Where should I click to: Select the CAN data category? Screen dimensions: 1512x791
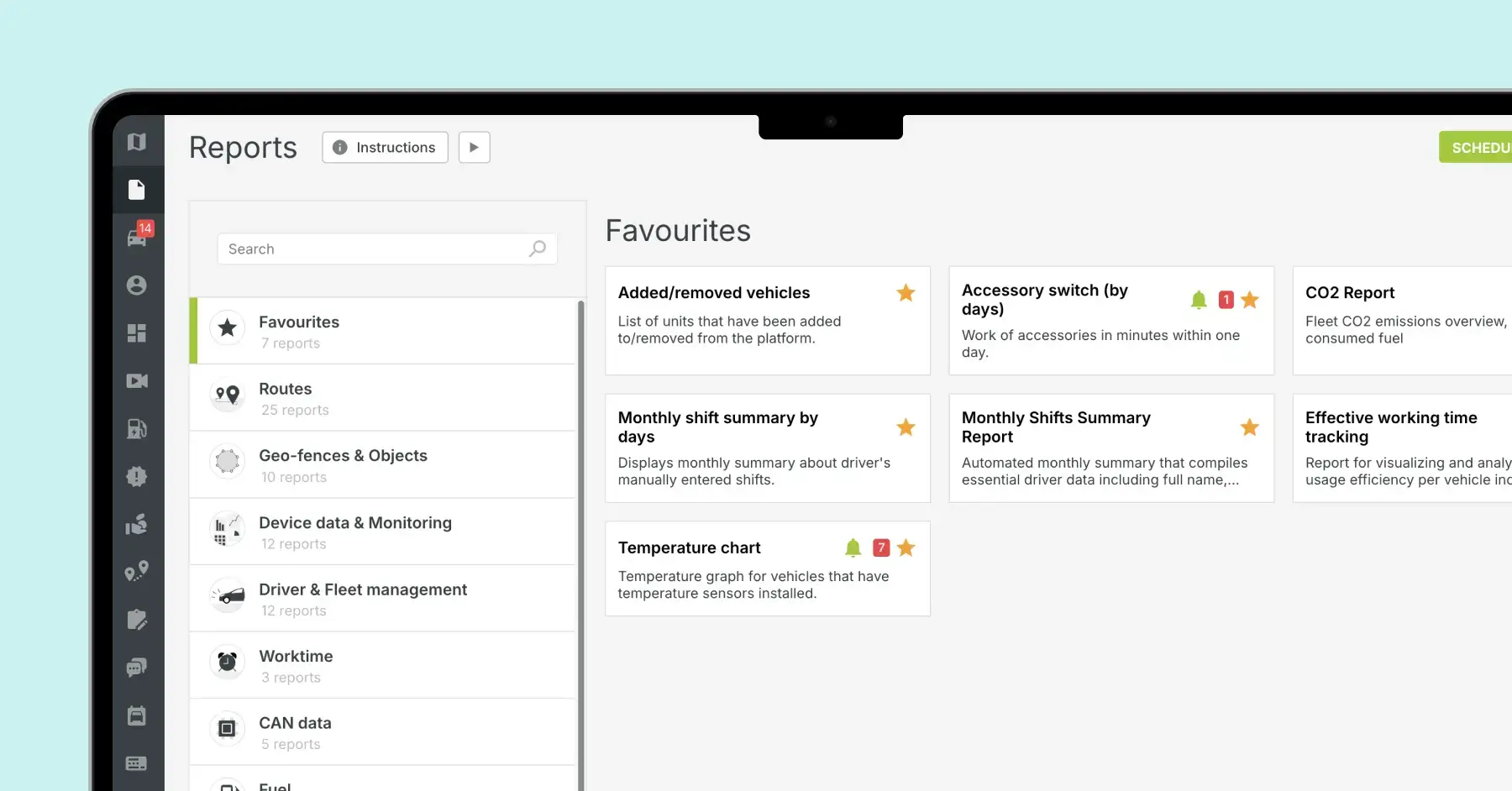coord(383,732)
